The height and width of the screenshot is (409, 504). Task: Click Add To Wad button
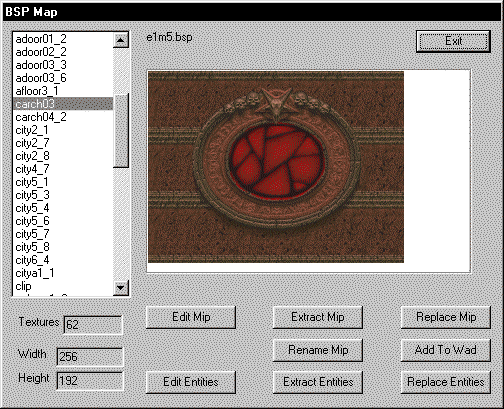click(446, 350)
